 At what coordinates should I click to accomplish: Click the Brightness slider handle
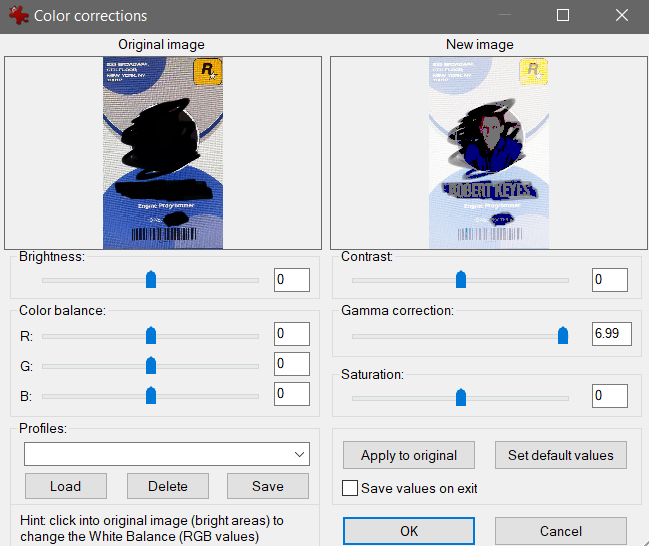151,279
